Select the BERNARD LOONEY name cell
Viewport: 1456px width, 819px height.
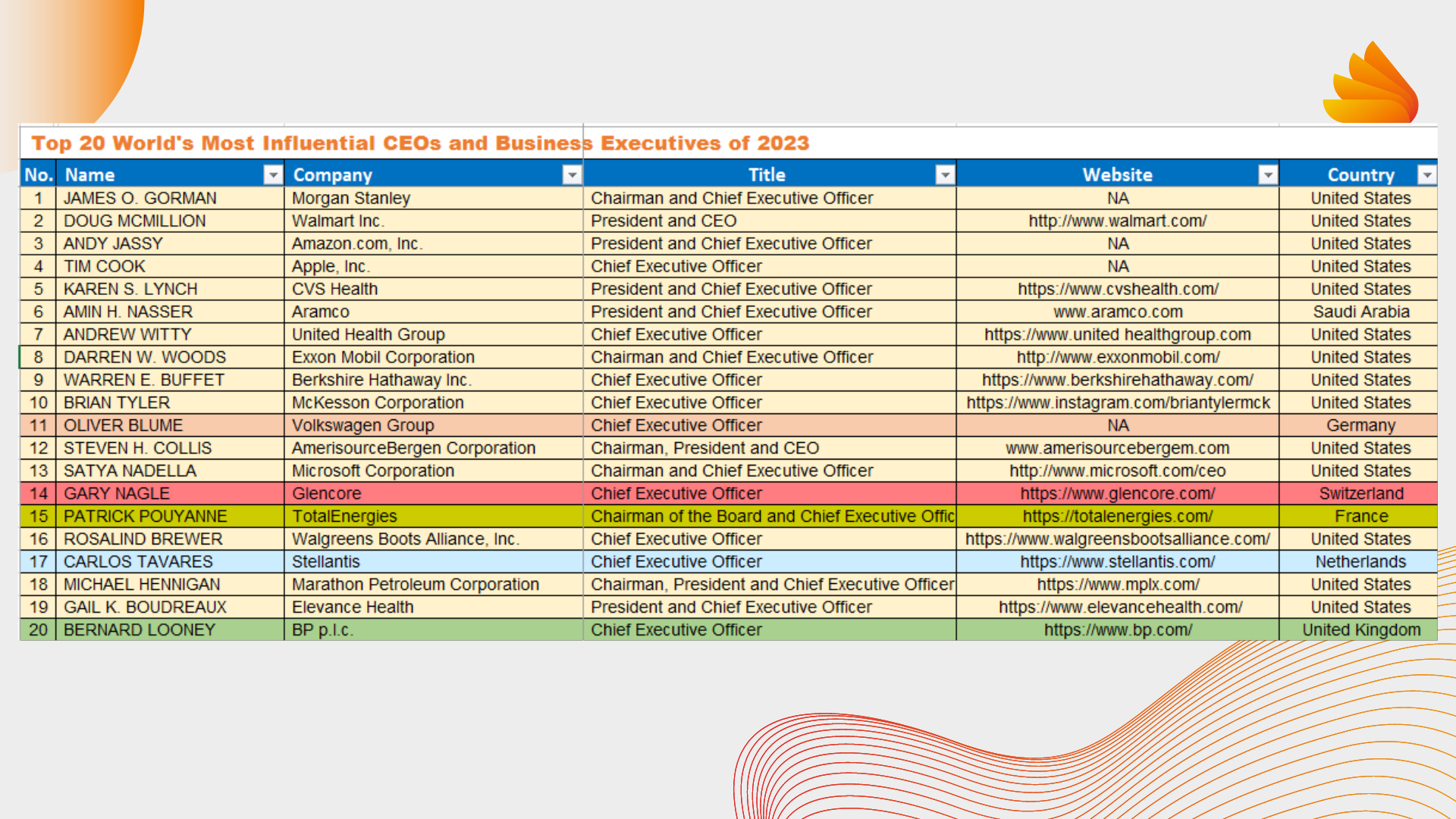(x=140, y=630)
